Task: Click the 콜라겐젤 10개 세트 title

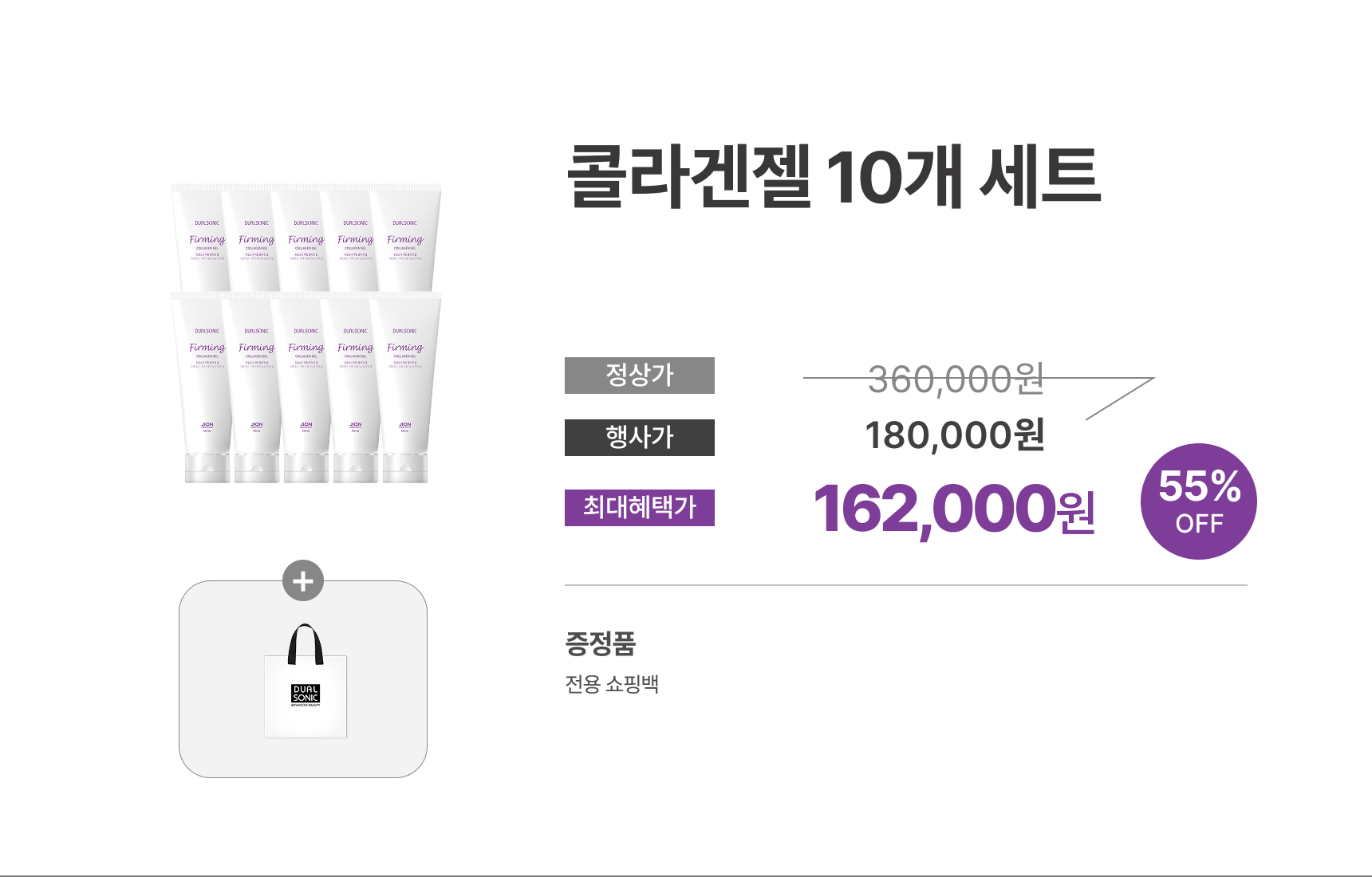Action: 834,176
